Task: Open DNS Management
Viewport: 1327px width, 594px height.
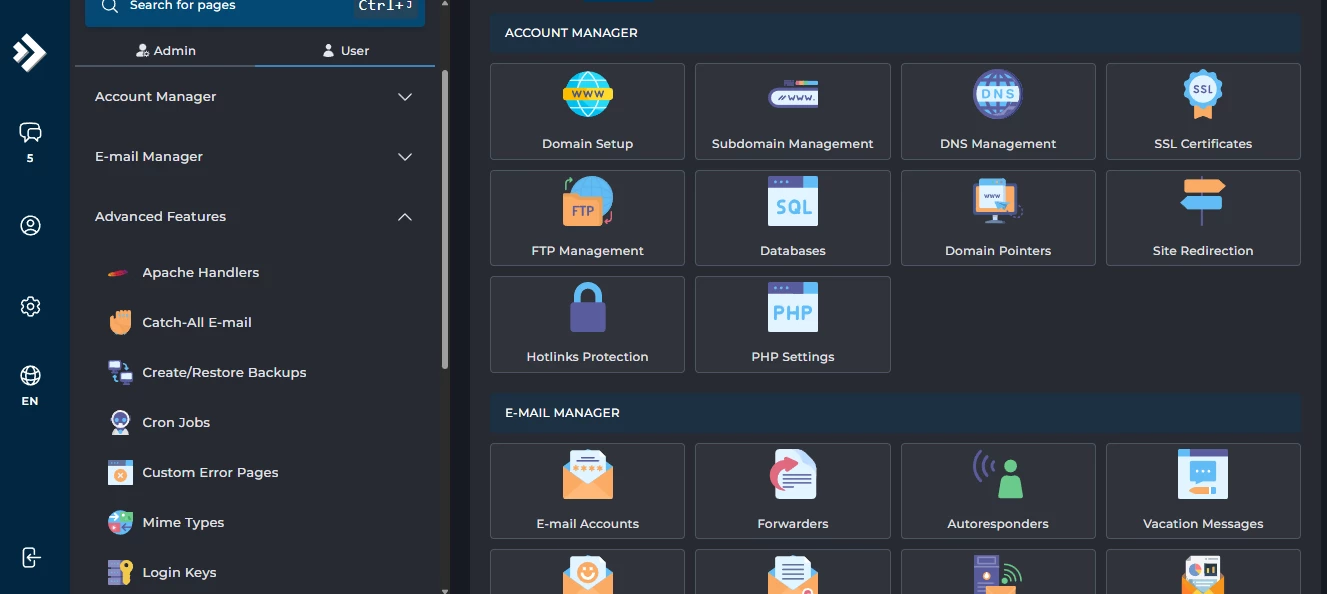Action: [x=997, y=111]
